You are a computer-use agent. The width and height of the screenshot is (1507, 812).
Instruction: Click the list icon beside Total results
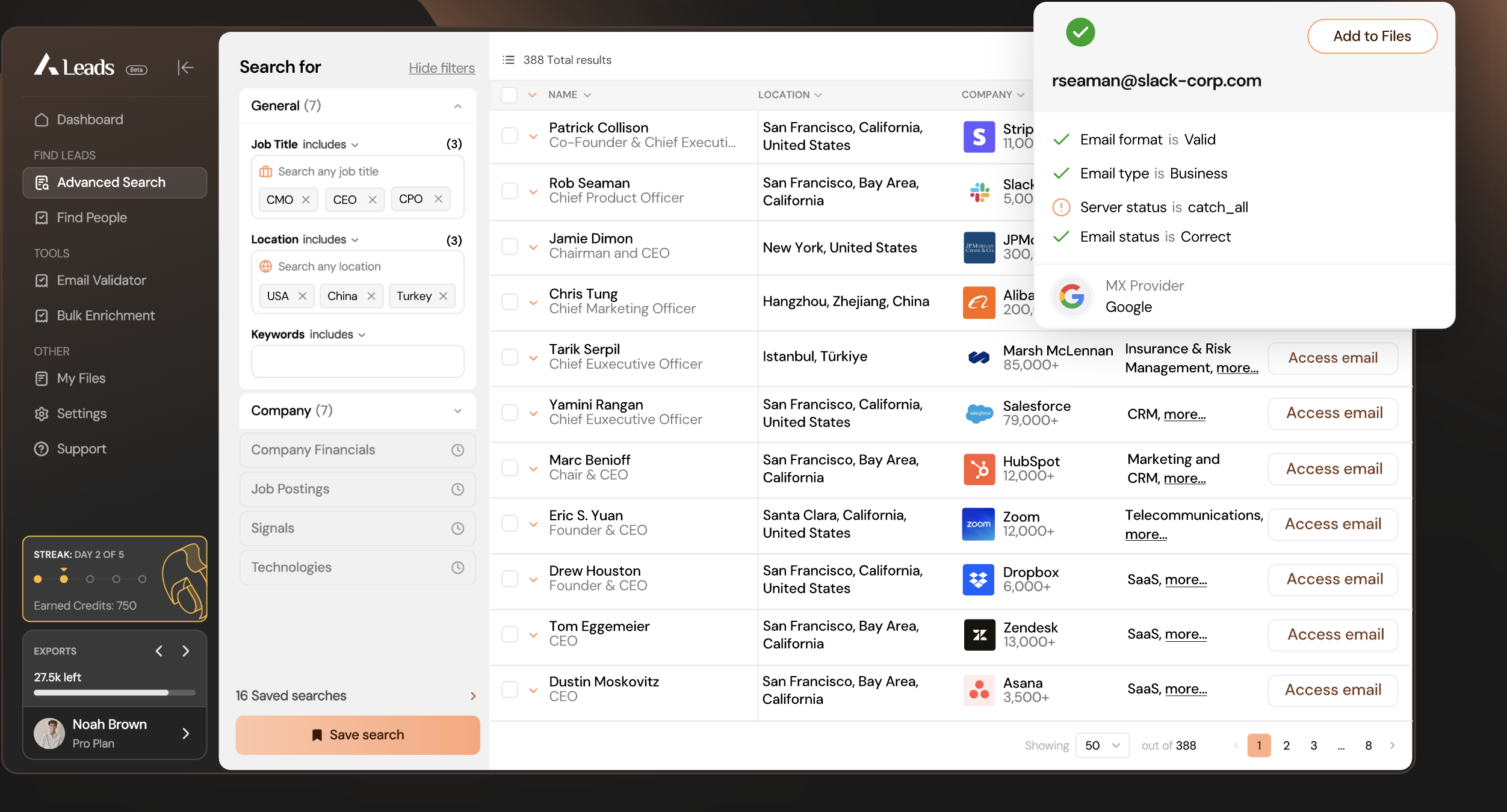point(509,60)
